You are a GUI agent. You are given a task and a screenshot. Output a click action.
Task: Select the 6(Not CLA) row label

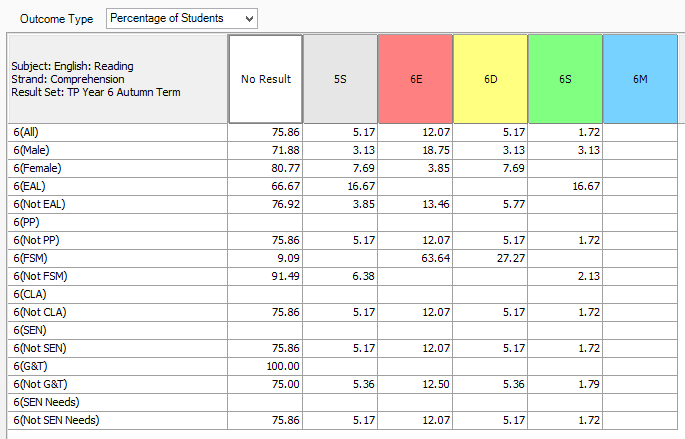coord(118,312)
